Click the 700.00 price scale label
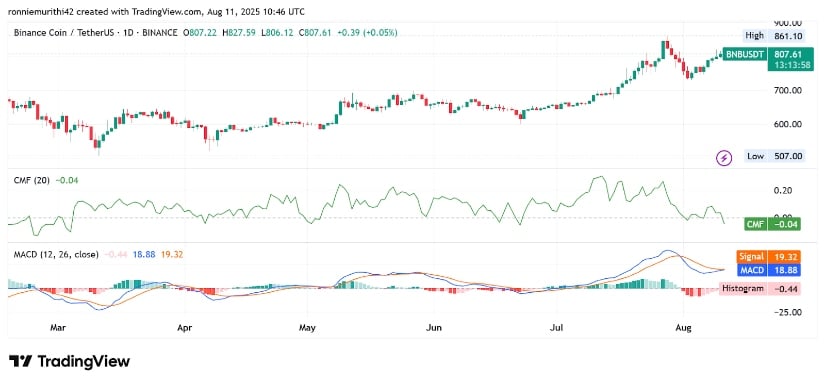The image size is (825, 384). [788, 90]
